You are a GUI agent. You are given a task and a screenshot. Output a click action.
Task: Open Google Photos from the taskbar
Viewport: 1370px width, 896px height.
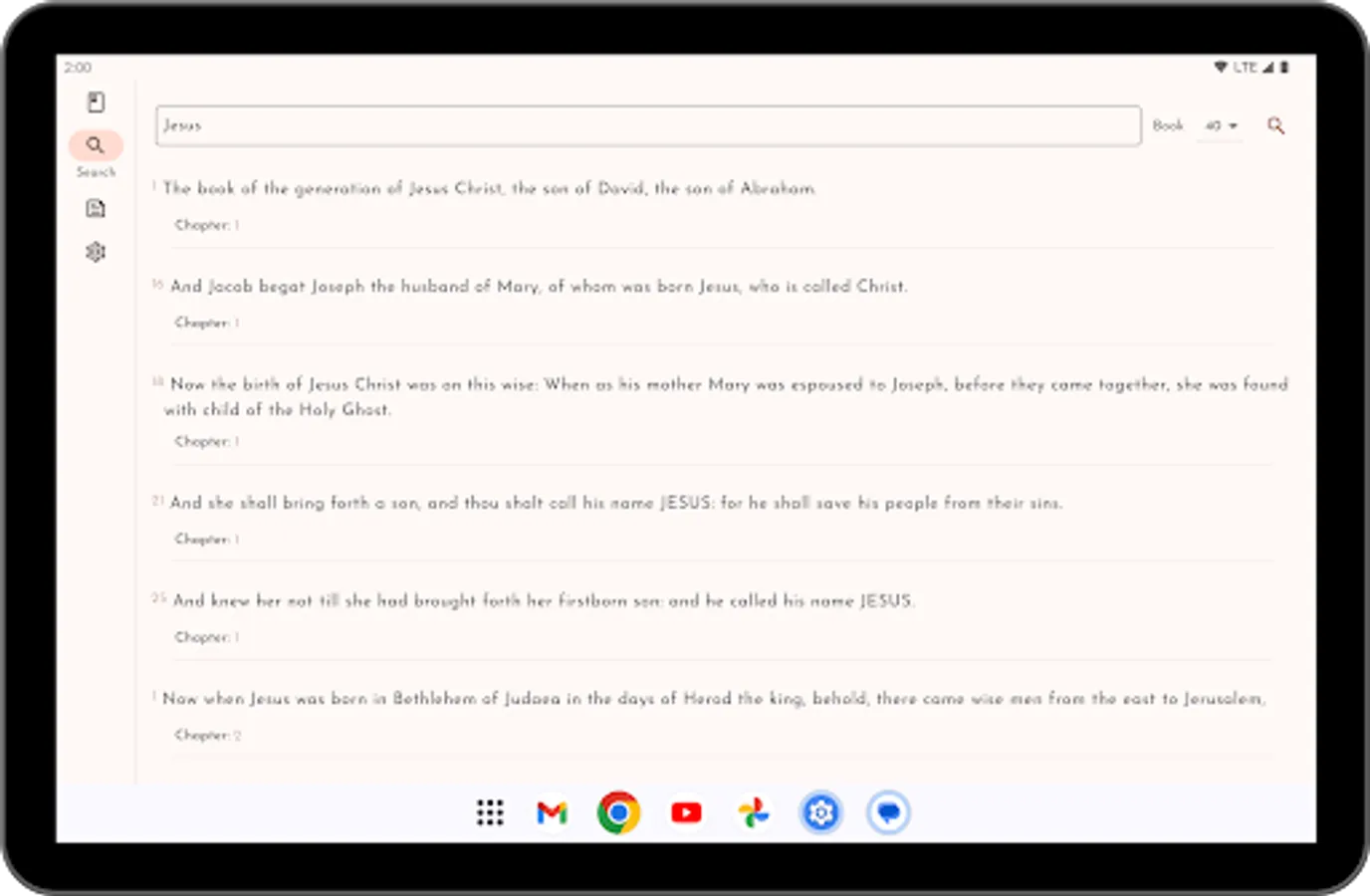point(754,812)
